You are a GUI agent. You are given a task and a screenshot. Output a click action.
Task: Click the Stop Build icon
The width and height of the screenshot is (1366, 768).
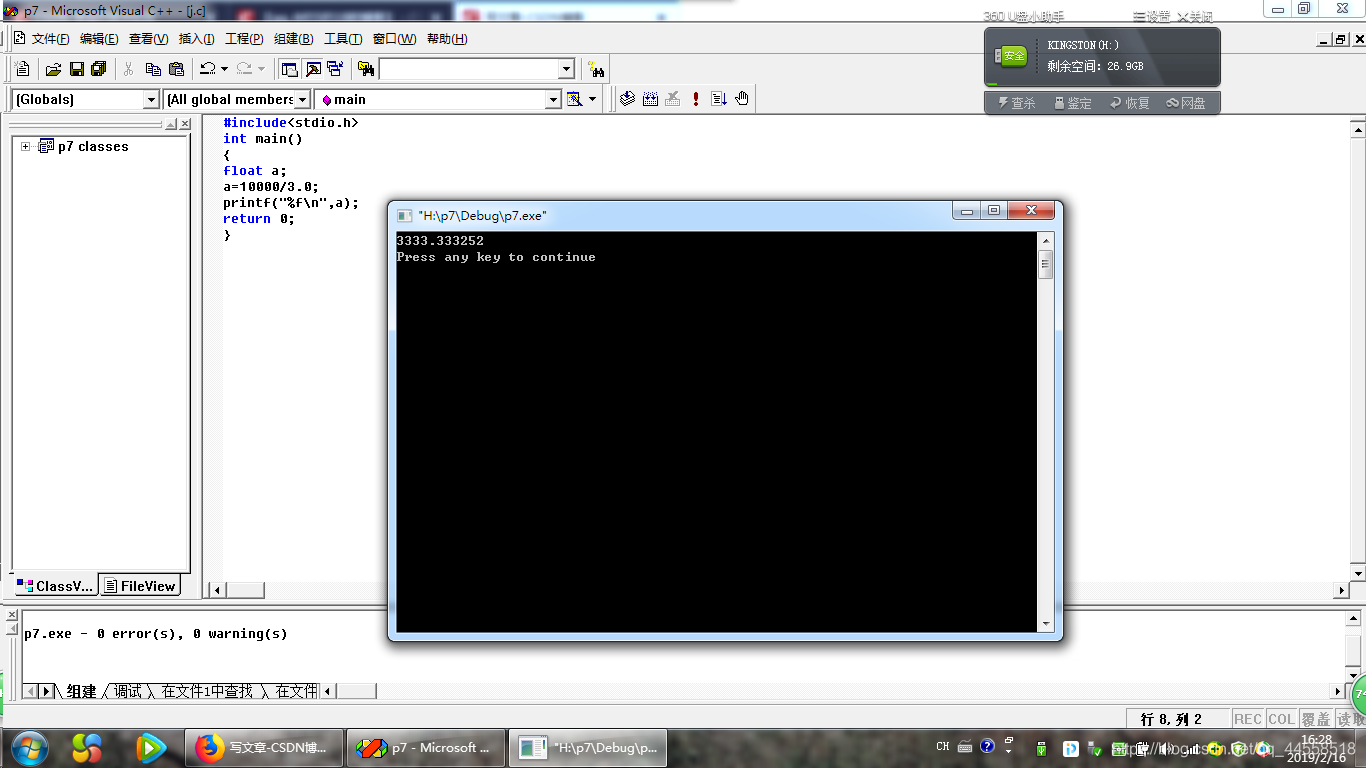coord(673,99)
